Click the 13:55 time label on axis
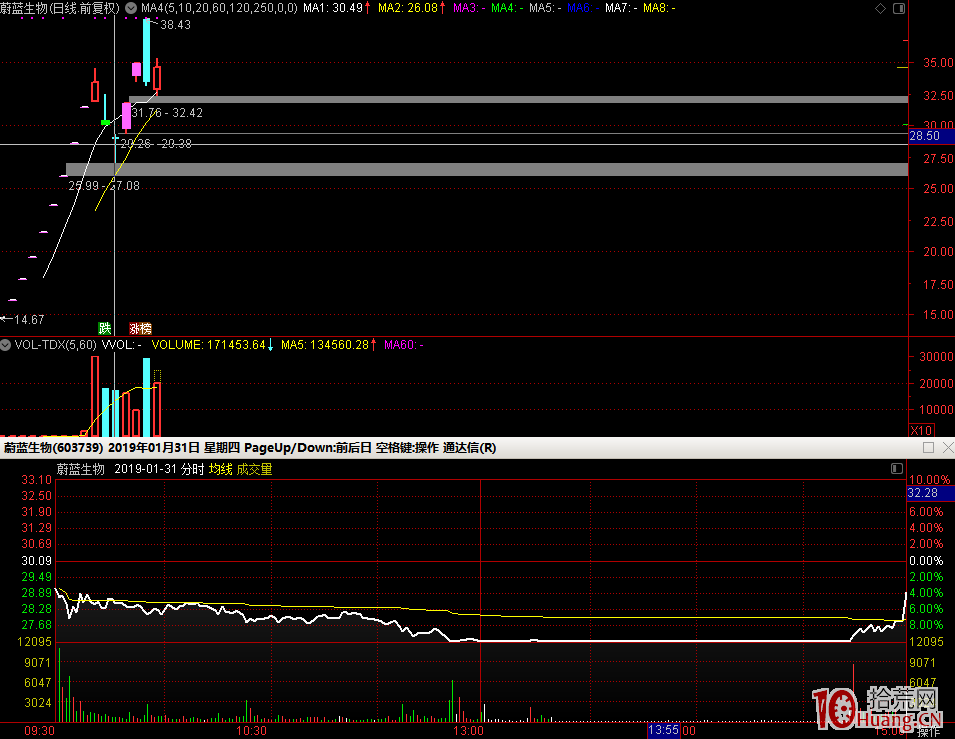The height and width of the screenshot is (739, 955). tap(664, 731)
